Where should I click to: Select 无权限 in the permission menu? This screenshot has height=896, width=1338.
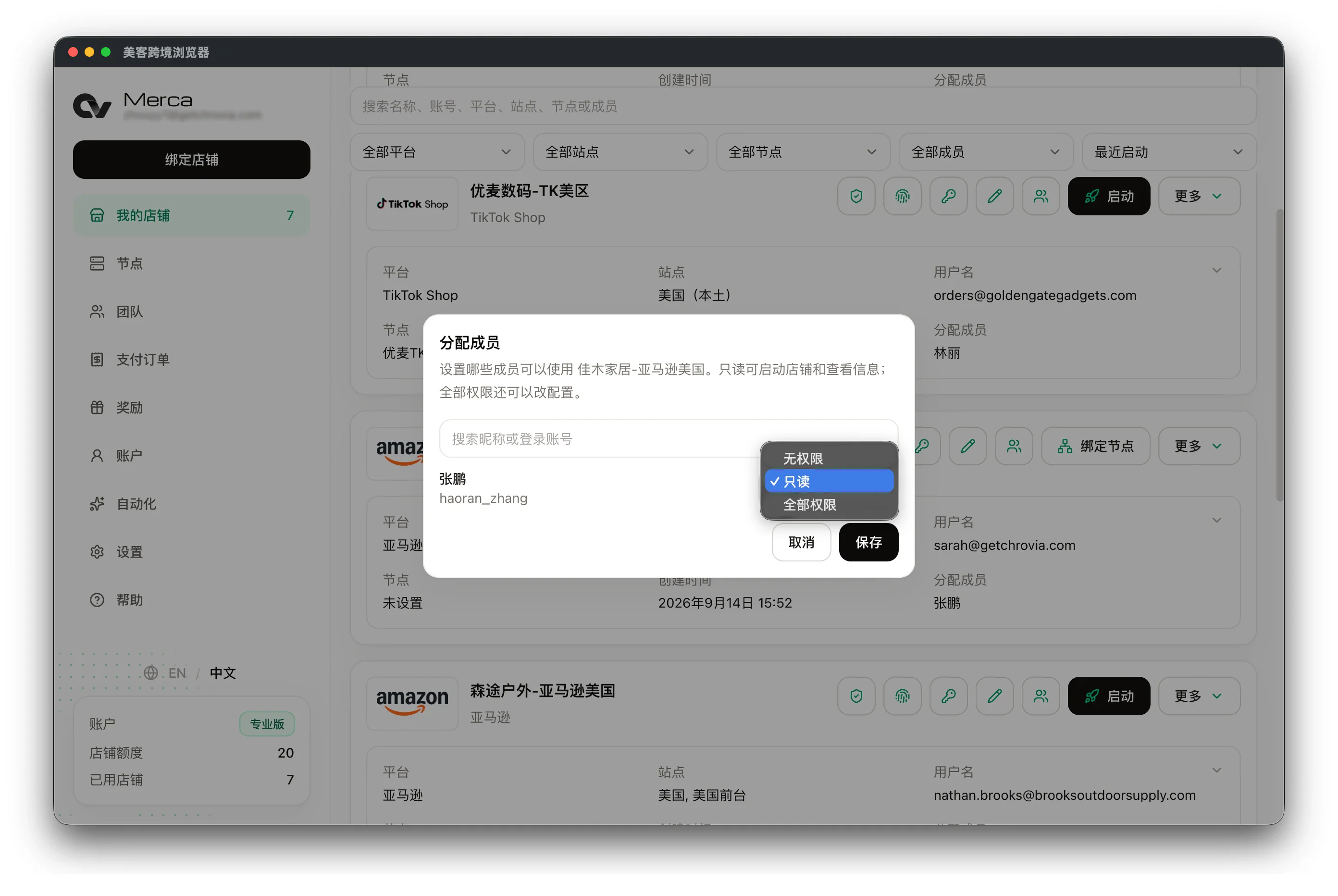(x=829, y=458)
